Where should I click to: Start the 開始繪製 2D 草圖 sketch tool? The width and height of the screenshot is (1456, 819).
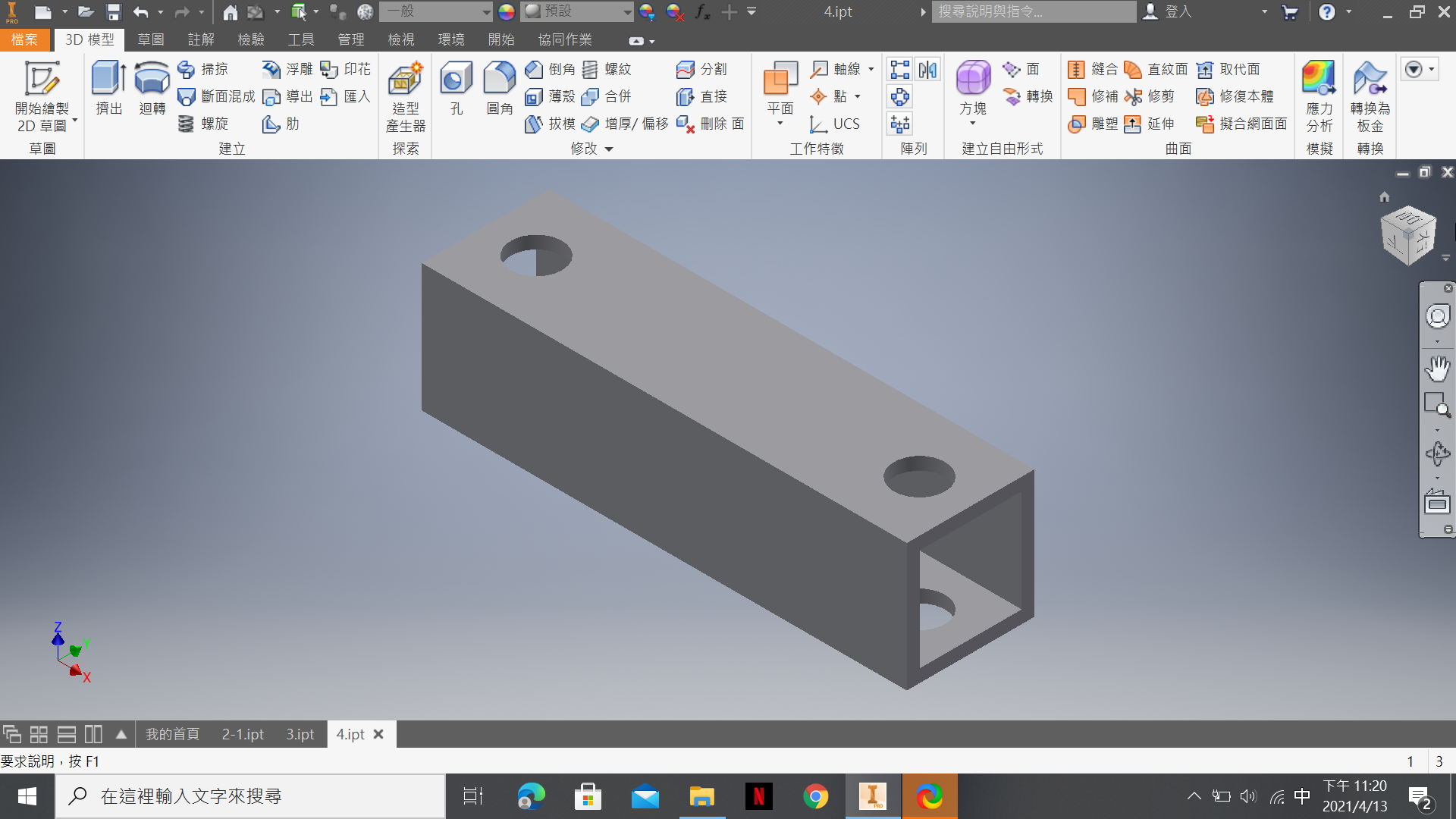click(x=42, y=96)
